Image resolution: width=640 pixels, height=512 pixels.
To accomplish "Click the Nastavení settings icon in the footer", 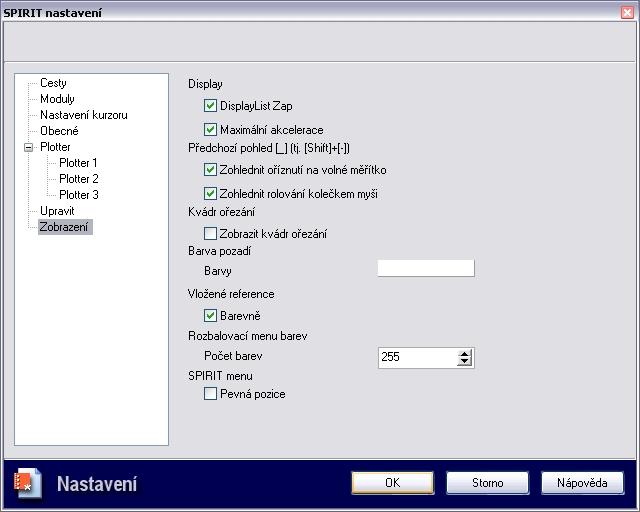I will tap(27, 483).
